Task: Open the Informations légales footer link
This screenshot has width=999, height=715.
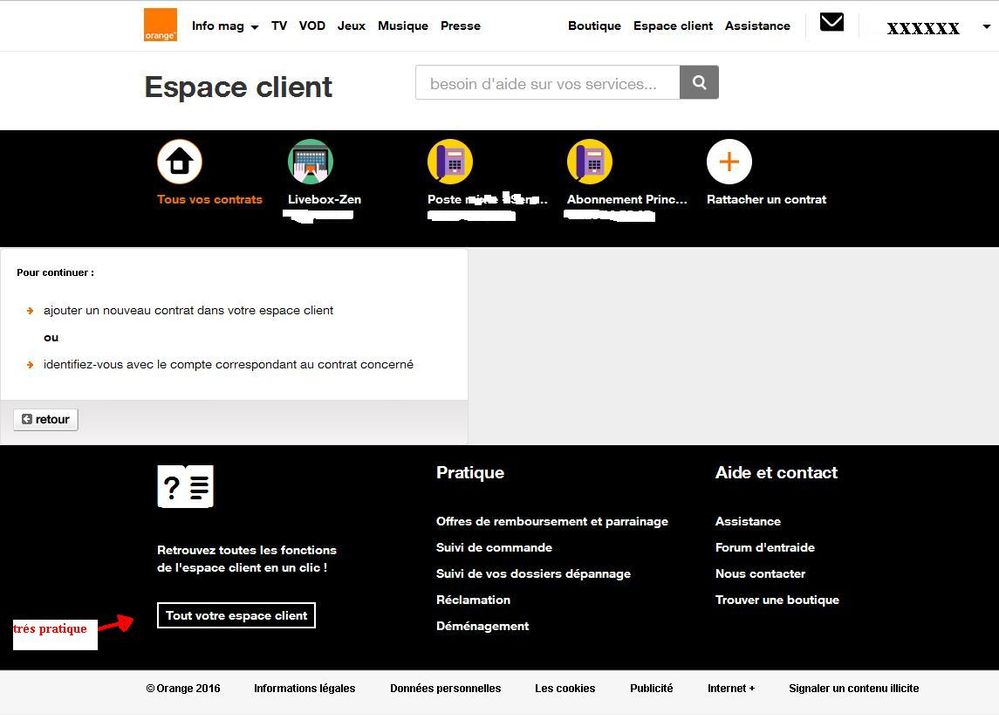Action: [304, 688]
